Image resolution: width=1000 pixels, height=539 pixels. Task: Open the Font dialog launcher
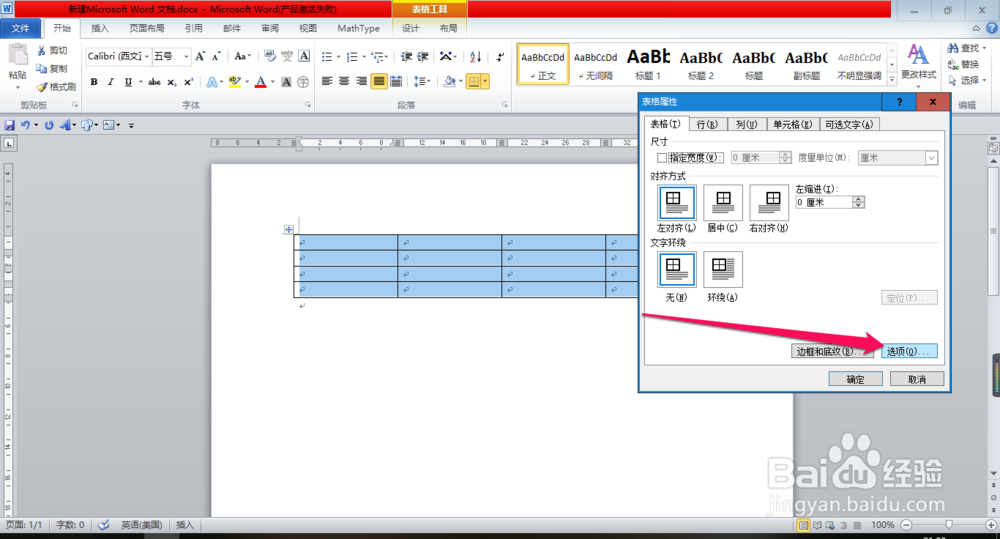pos(307,105)
